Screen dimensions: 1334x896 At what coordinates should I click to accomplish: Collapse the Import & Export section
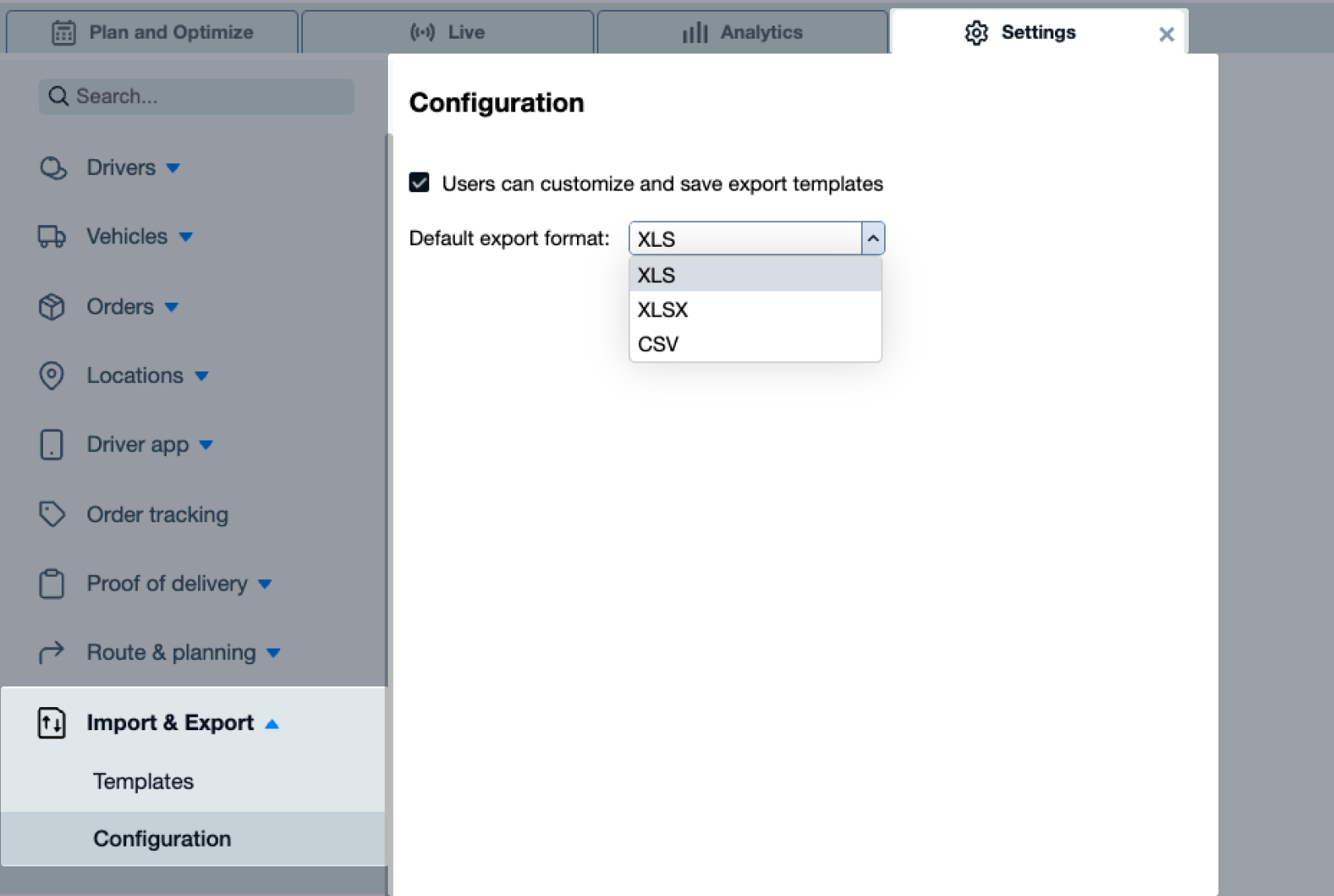pyautogui.click(x=272, y=724)
